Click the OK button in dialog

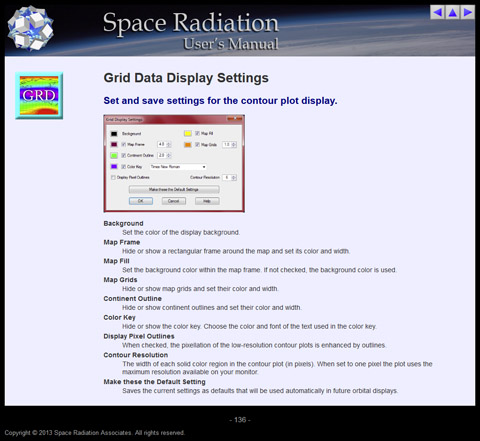coord(141,201)
